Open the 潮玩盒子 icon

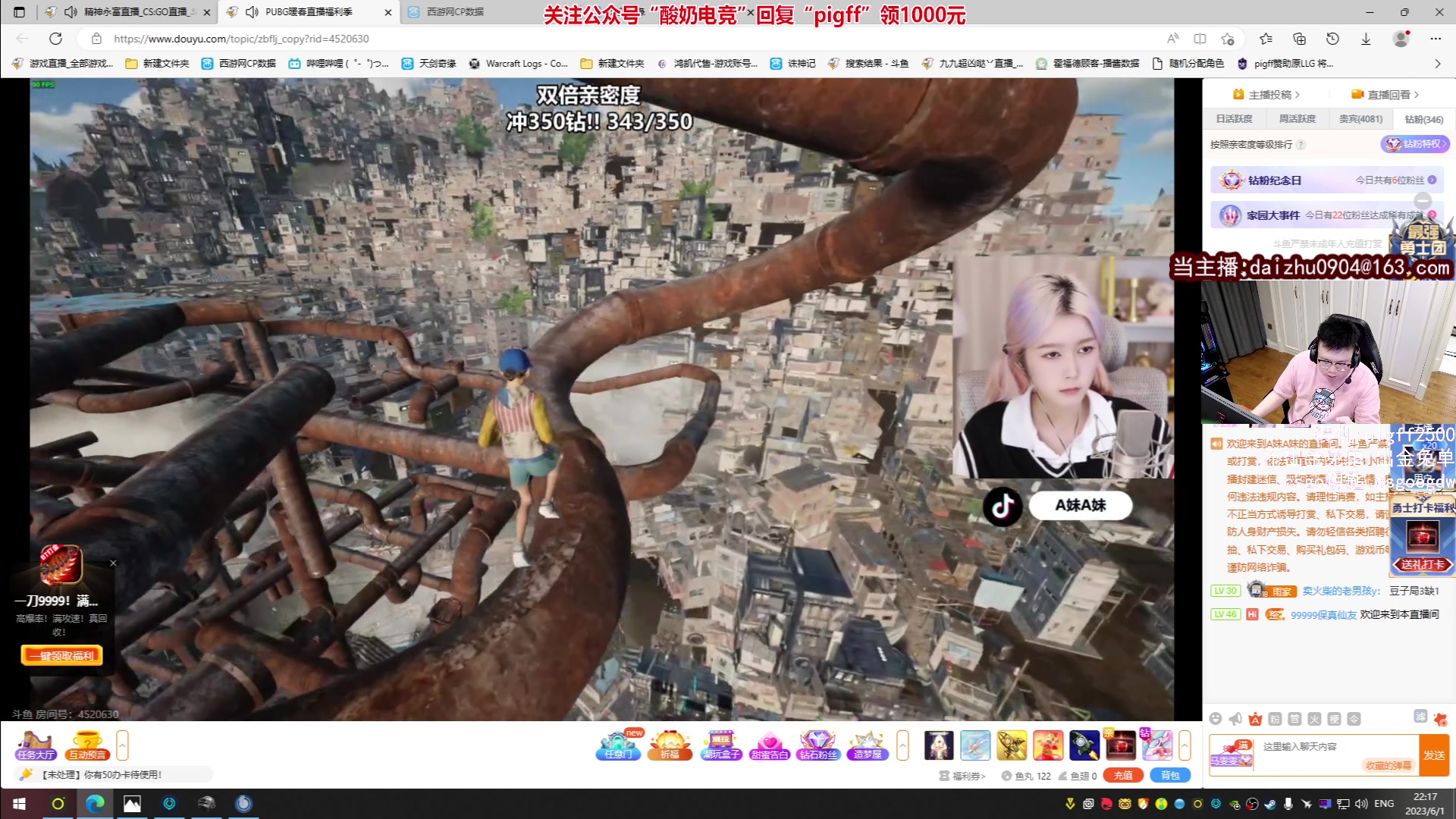(720, 745)
